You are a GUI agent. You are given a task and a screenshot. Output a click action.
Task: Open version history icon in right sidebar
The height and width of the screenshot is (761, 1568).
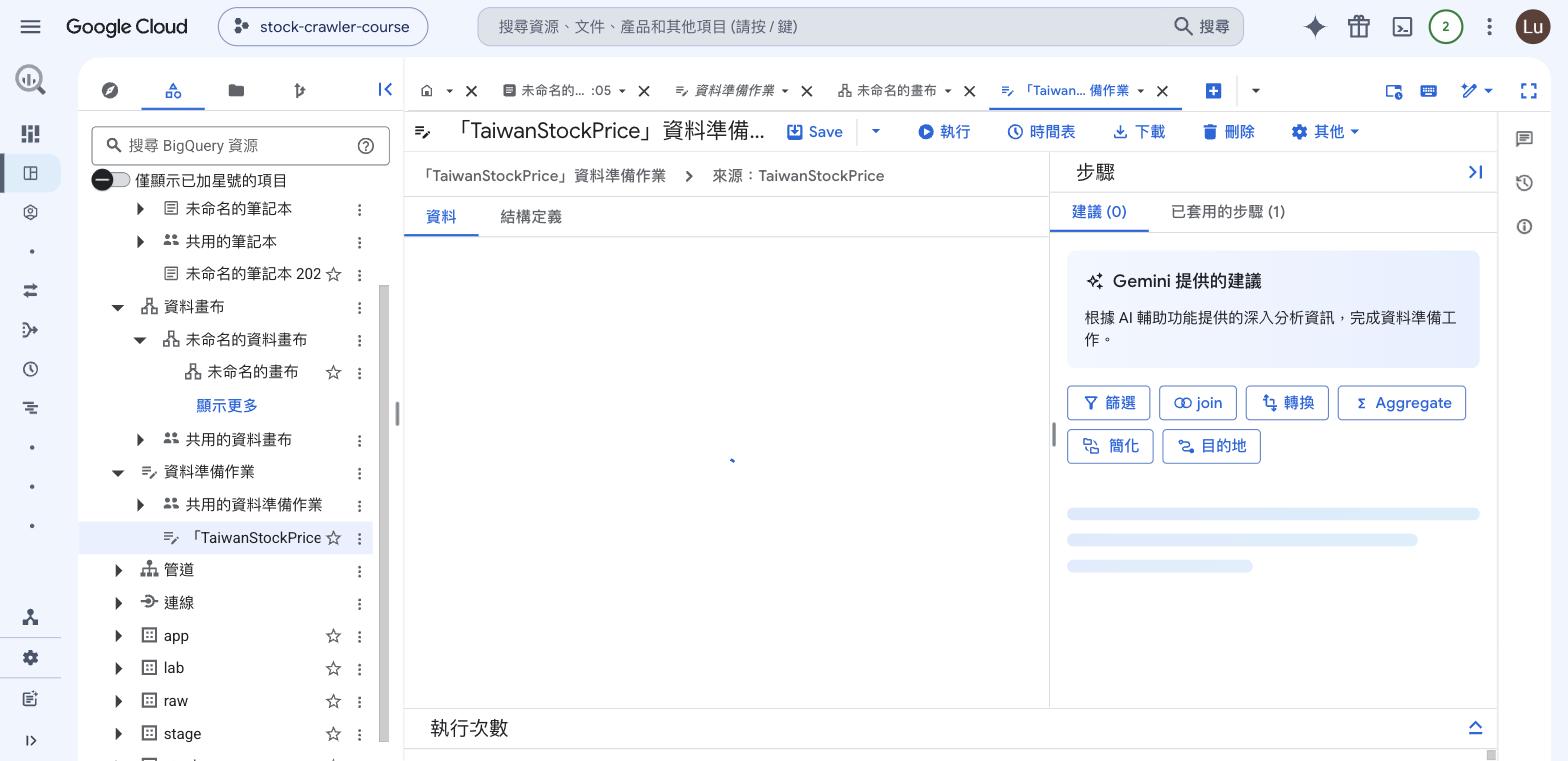click(x=1524, y=183)
